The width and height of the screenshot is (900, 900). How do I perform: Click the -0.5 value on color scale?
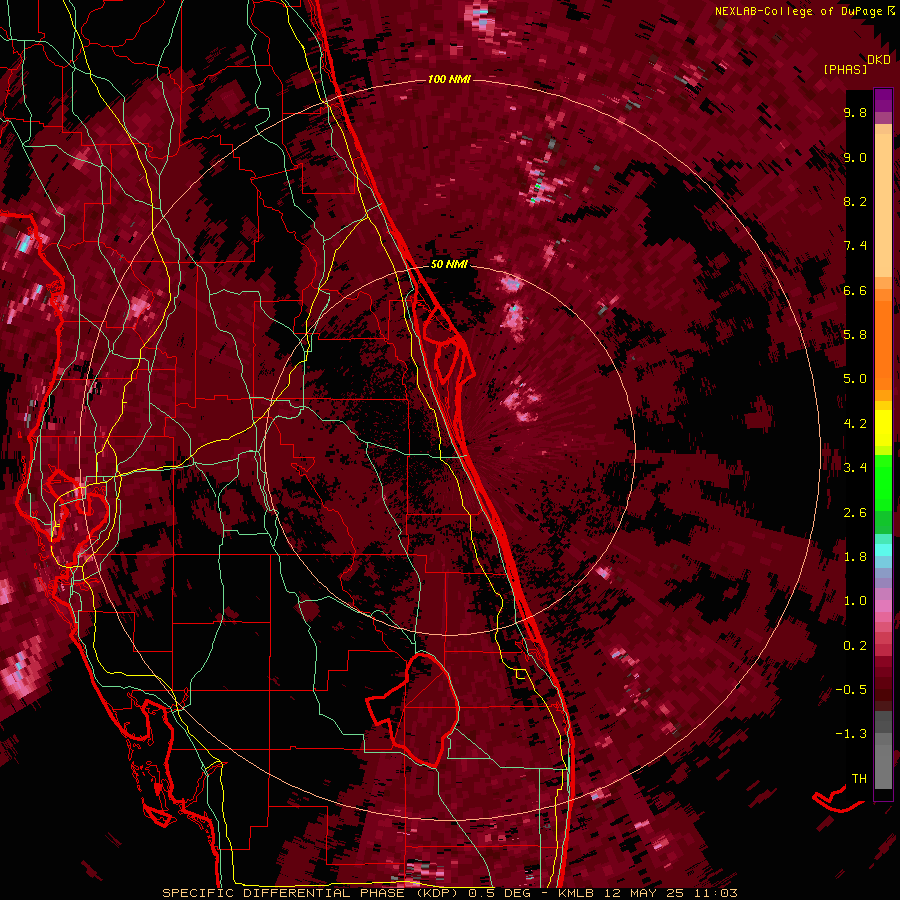851,690
